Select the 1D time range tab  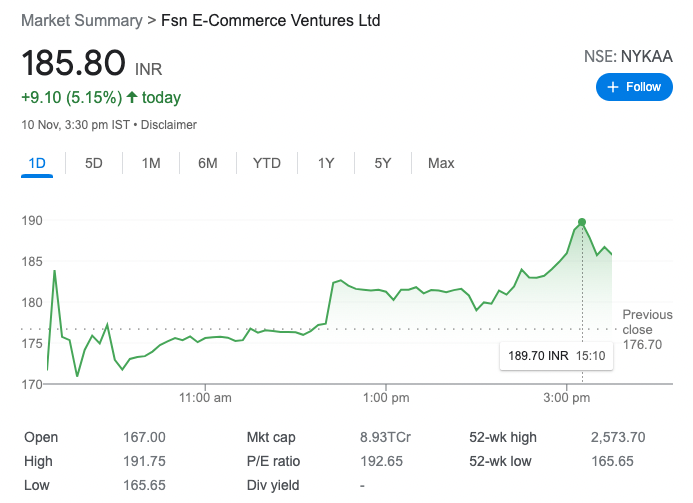pyautogui.click(x=37, y=164)
